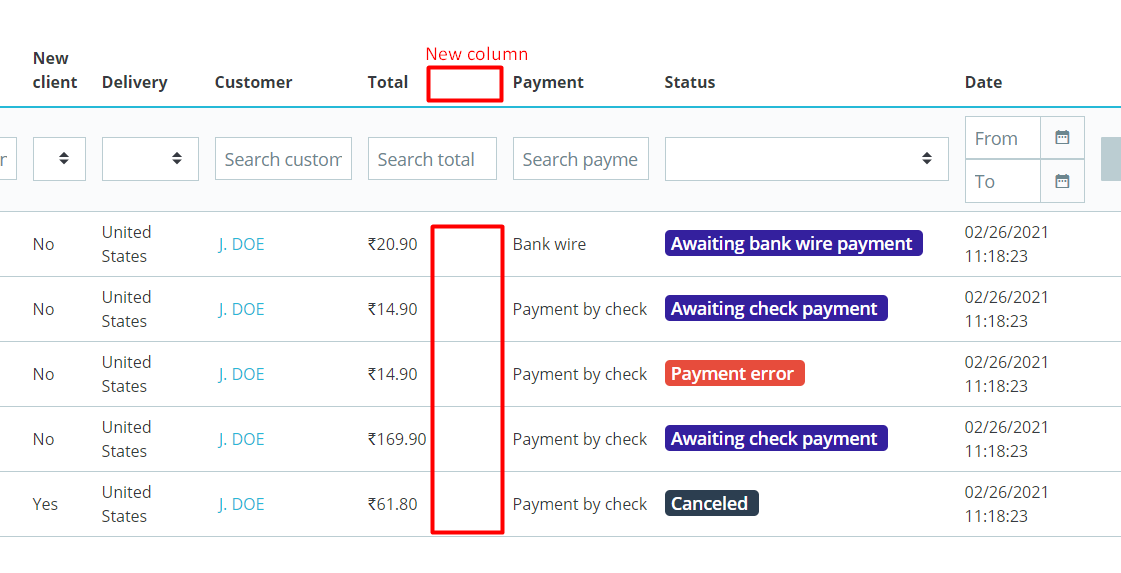The height and width of the screenshot is (573, 1121).
Task: Click the Awaiting bank wire payment badge
Action: coord(792,244)
